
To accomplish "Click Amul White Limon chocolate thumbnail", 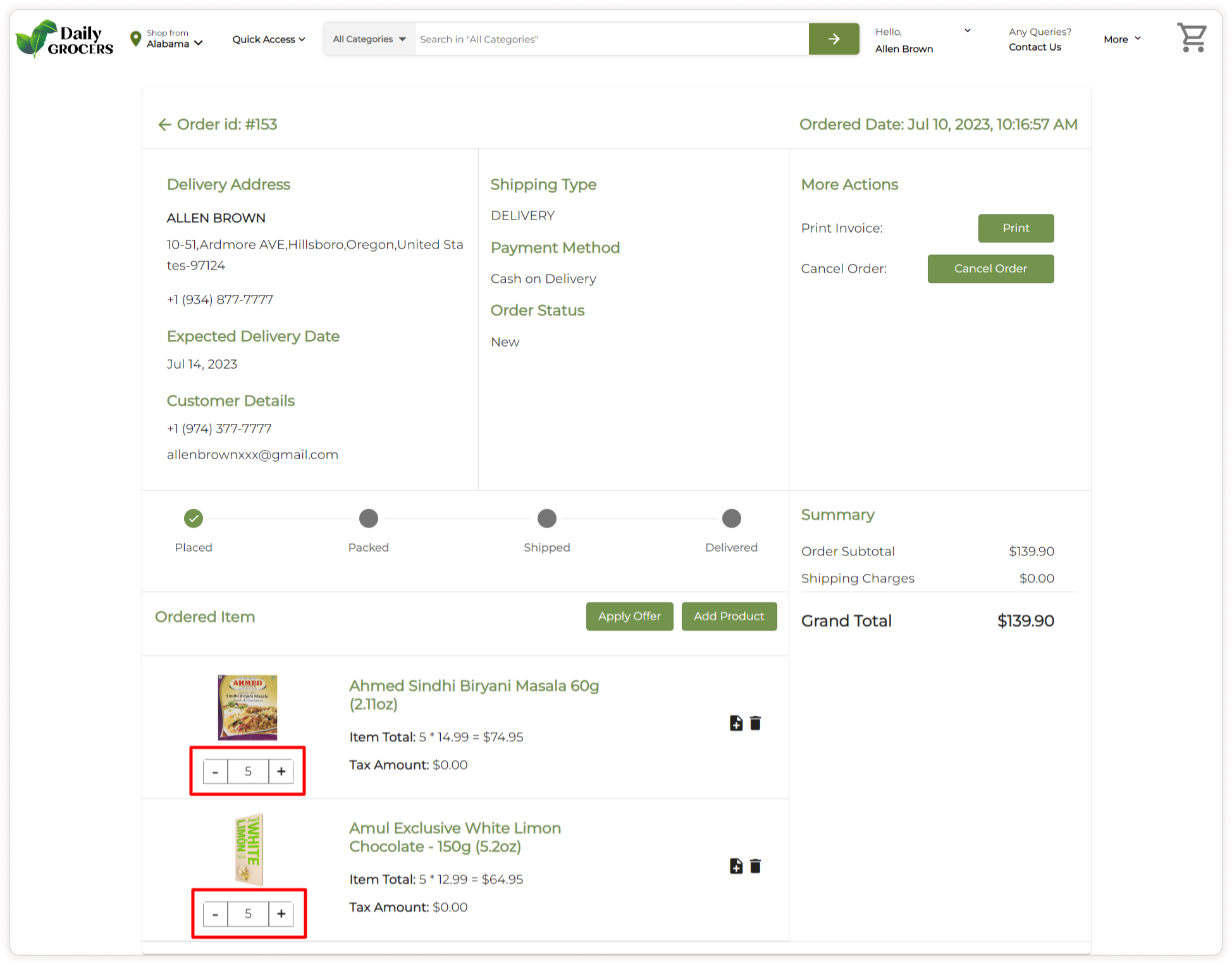I will (x=249, y=850).
